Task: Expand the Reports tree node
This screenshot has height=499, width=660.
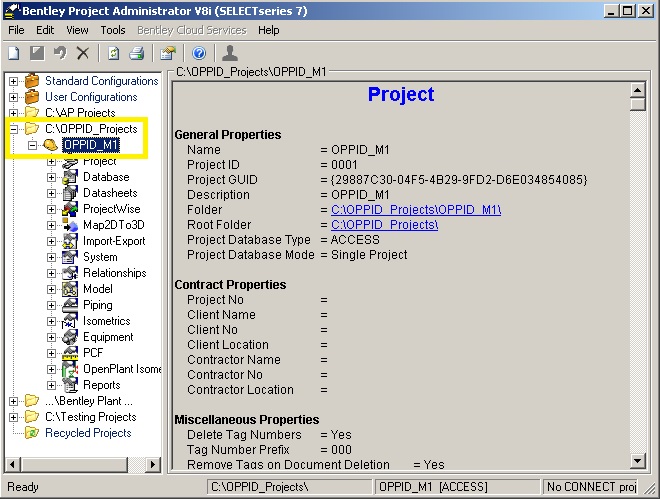Action: click(51, 385)
